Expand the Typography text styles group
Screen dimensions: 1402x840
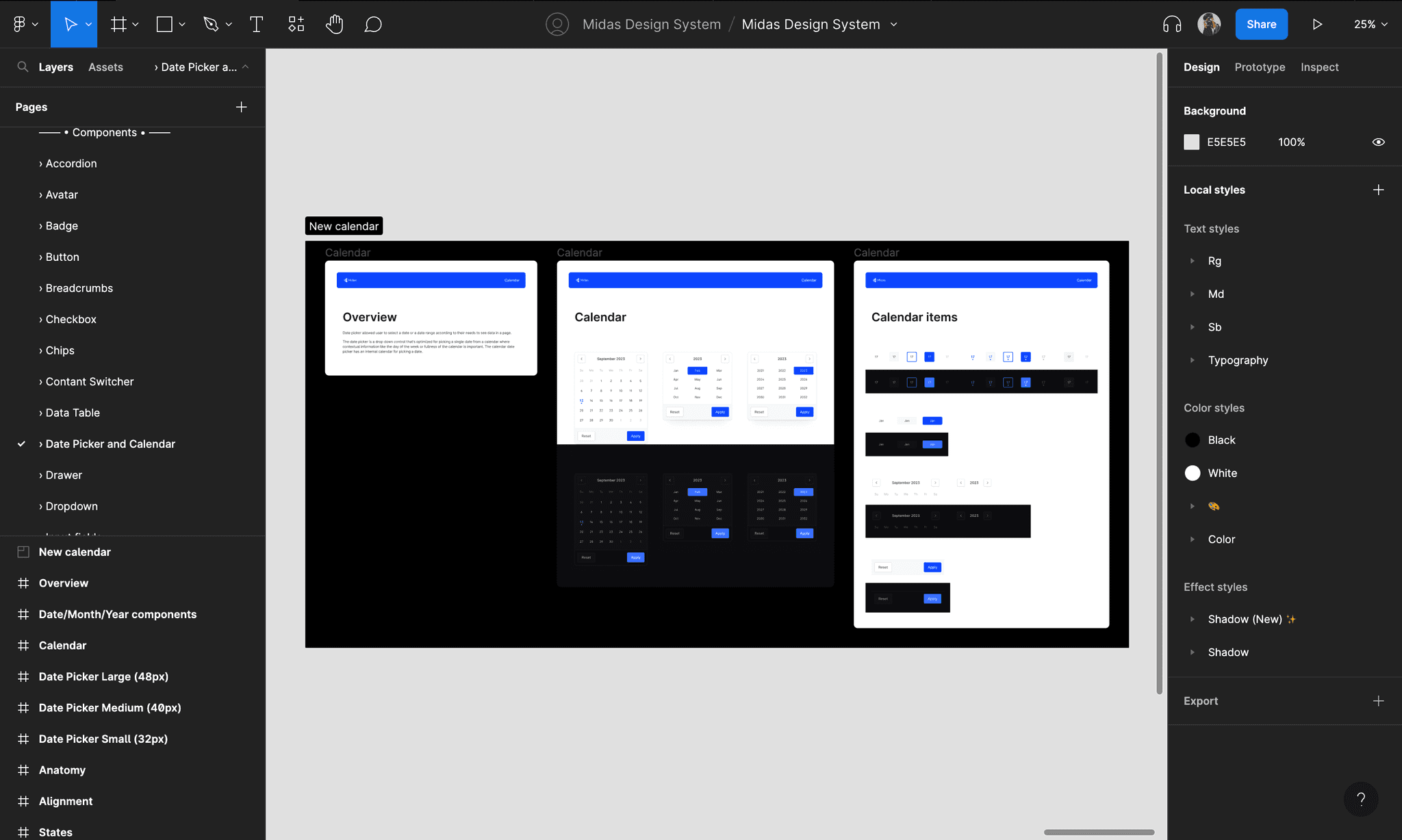1193,360
